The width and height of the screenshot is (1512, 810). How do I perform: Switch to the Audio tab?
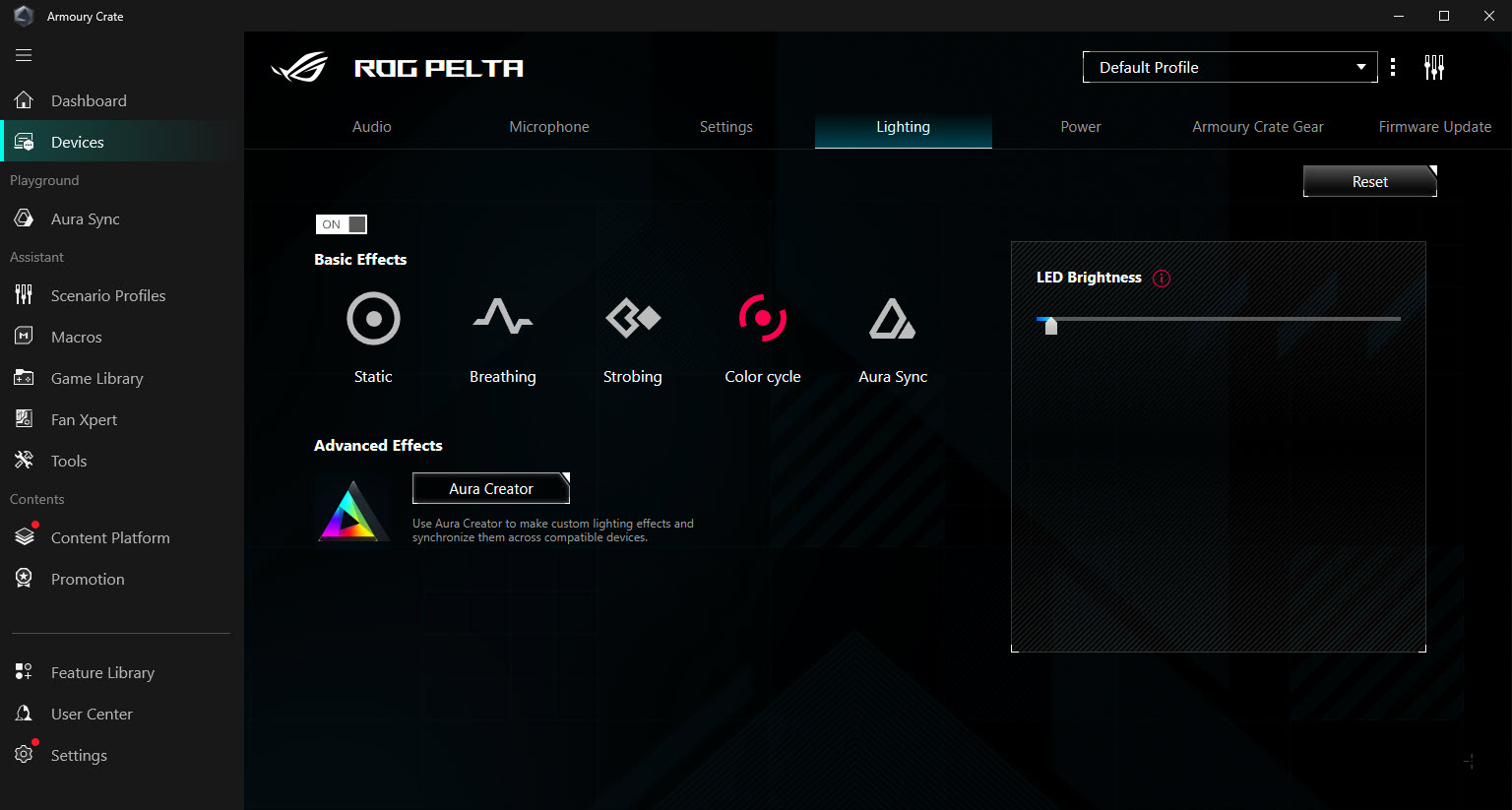coord(372,127)
